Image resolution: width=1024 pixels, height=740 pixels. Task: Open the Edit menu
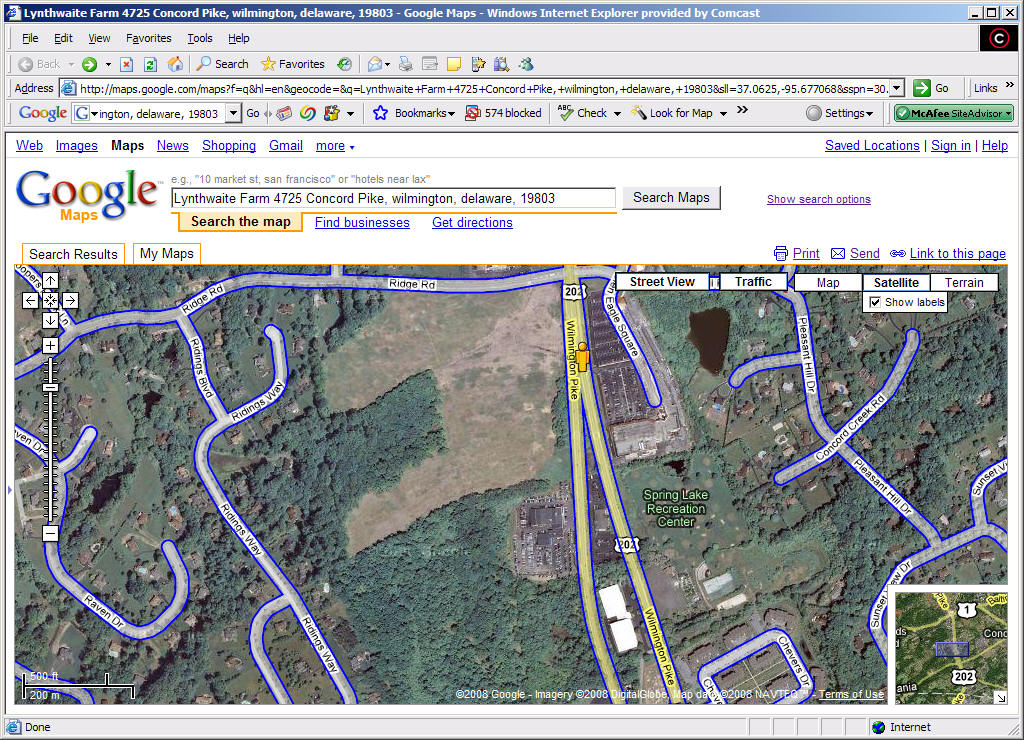[x=63, y=38]
